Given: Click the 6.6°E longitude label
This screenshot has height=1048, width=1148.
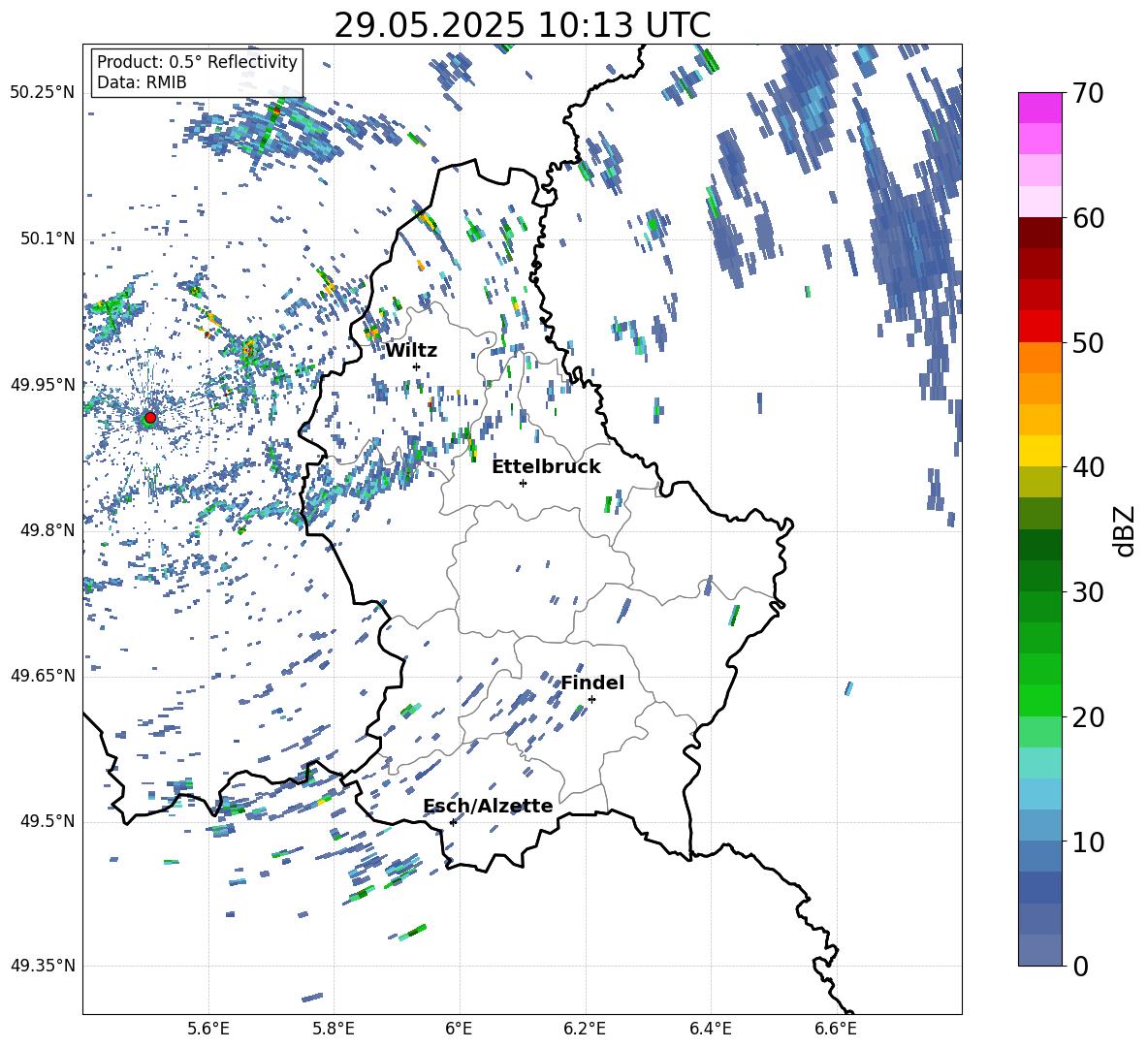Looking at the screenshot, I should pyautogui.click(x=836, y=1029).
